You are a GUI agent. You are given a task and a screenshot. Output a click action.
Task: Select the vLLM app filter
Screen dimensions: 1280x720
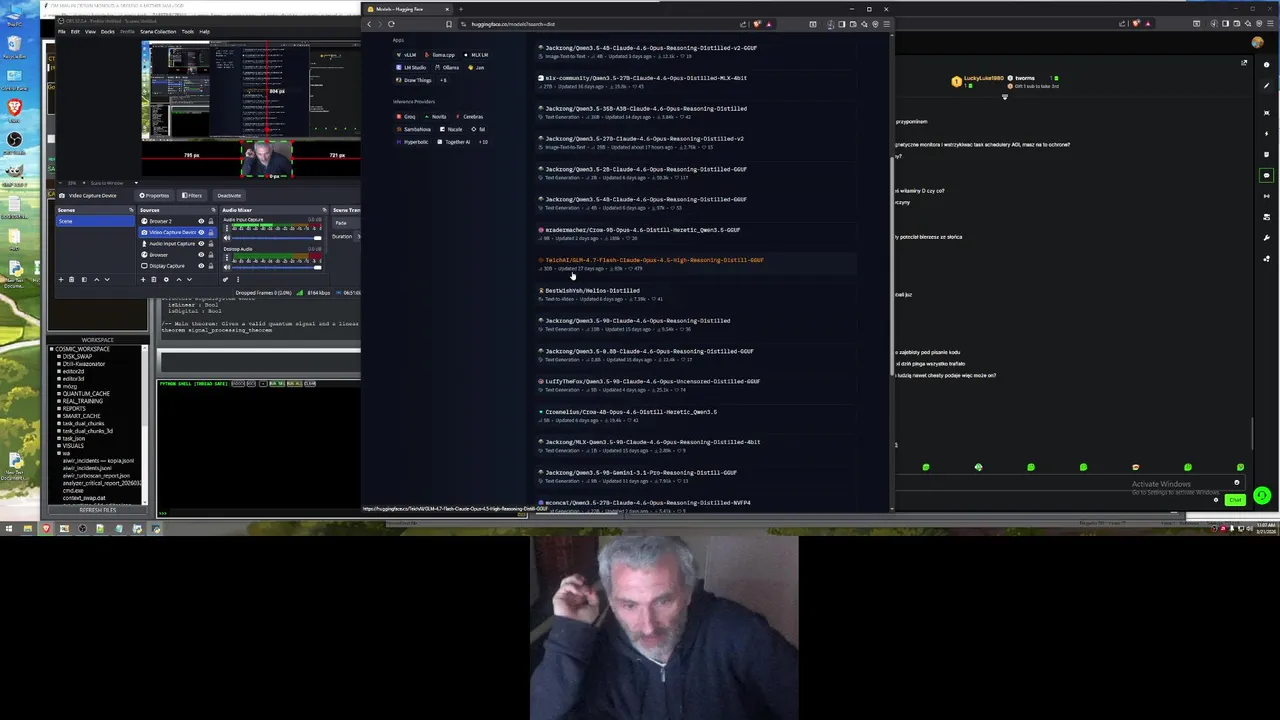coord(405,55)
